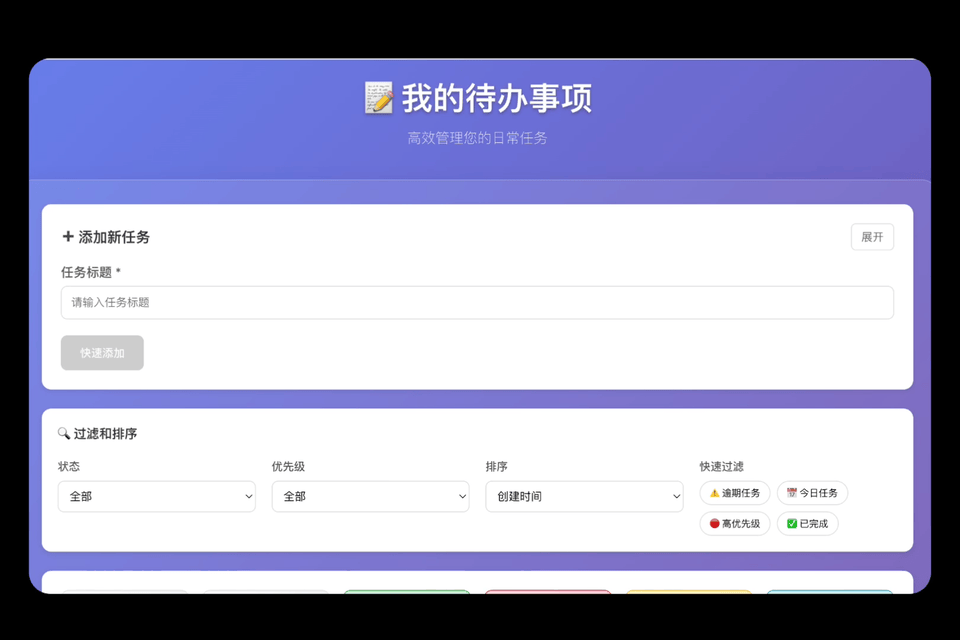The height and width of the screenshot is (640, 960).
Task: Click the green checkmark icon on 已完成
Action: coord(791,523)
